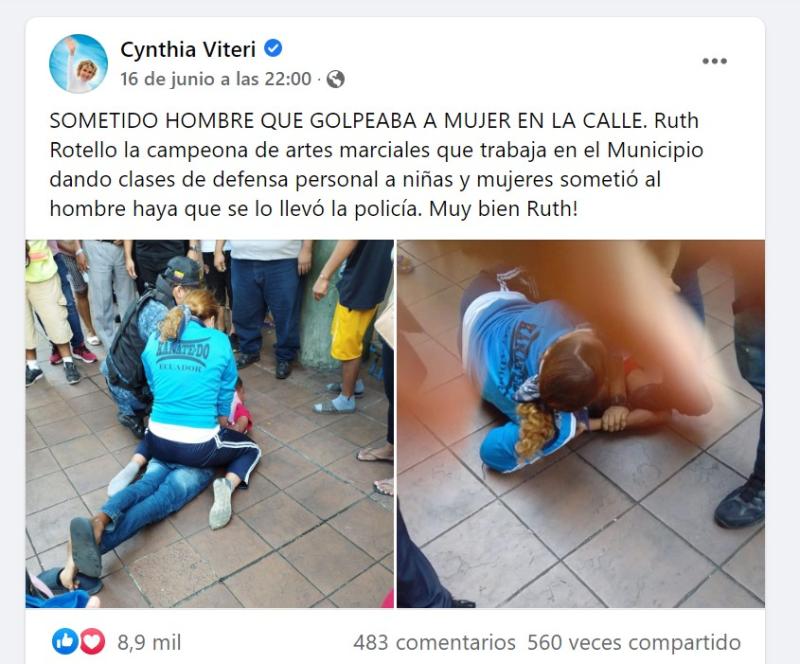Click the red heart Love reaction icon
The height and width of the screenshot is (664, 800).
pos(92,642)
